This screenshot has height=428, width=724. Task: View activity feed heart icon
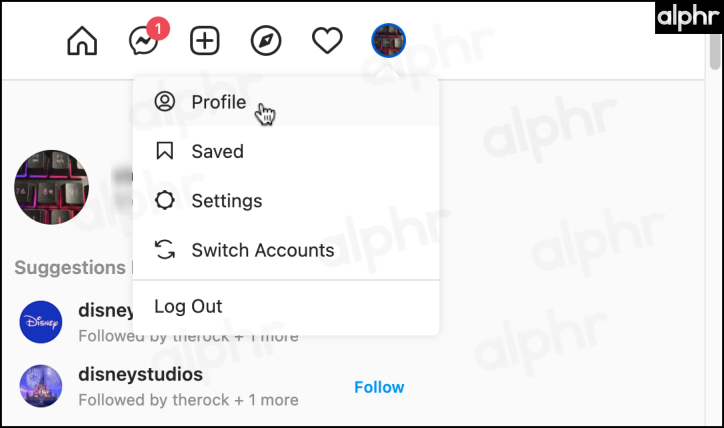(x=327, y=41)
